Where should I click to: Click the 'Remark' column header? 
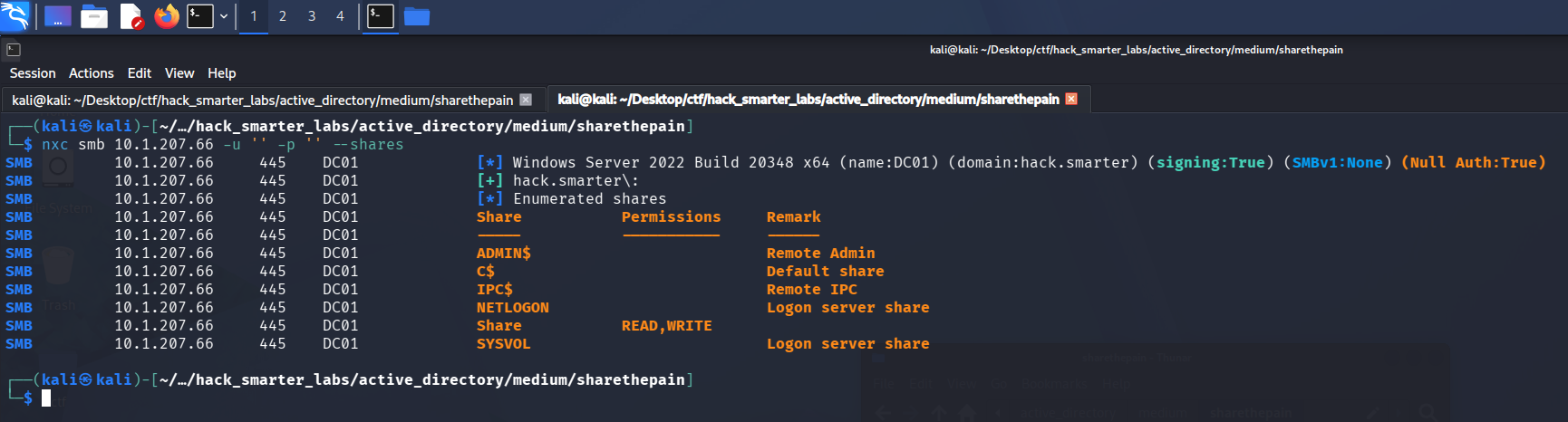tap(794, 217)
